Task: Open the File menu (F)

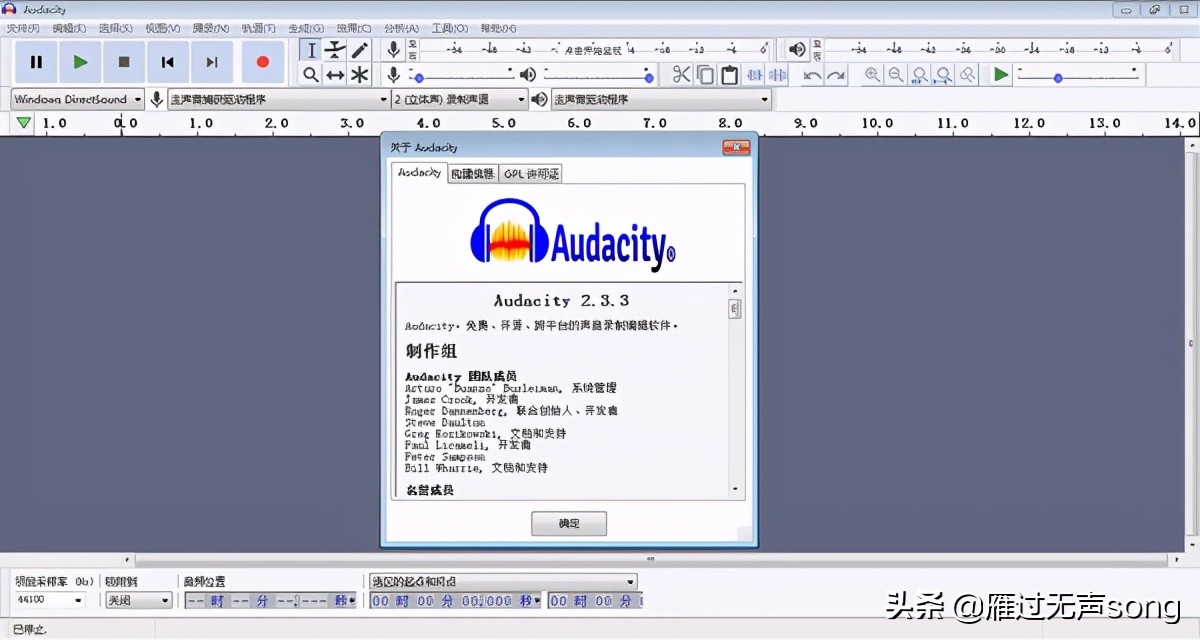Action: [22, 28]
